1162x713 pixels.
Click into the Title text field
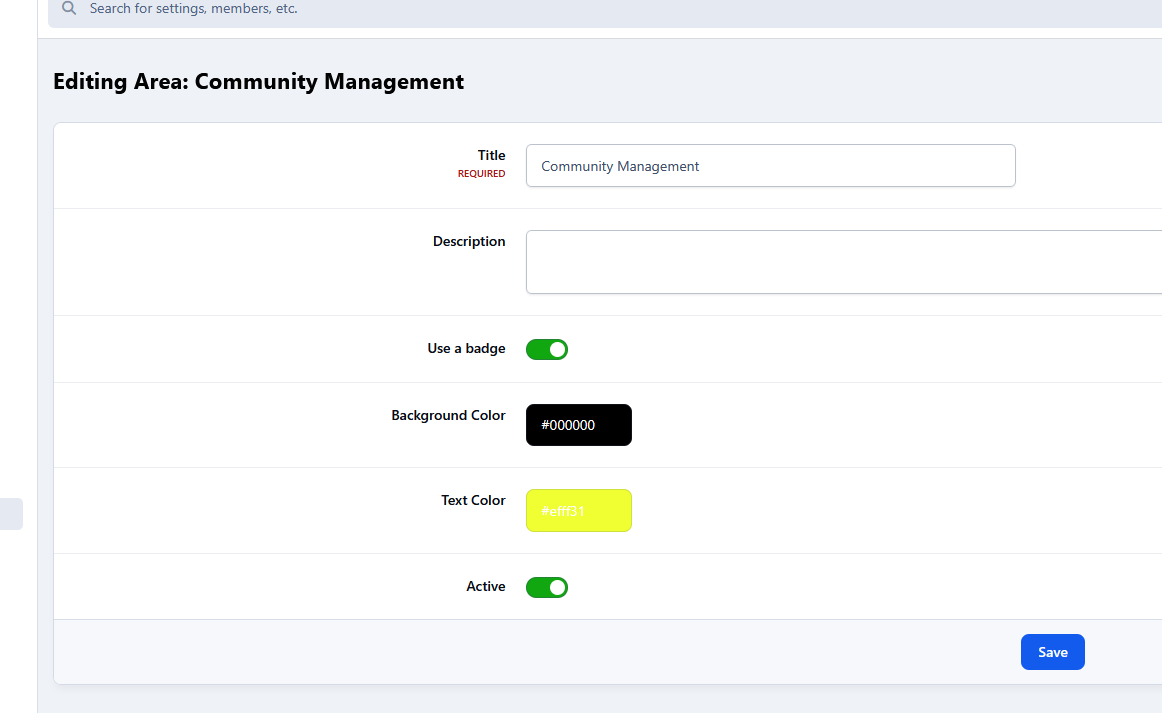[x=770, y=166]
